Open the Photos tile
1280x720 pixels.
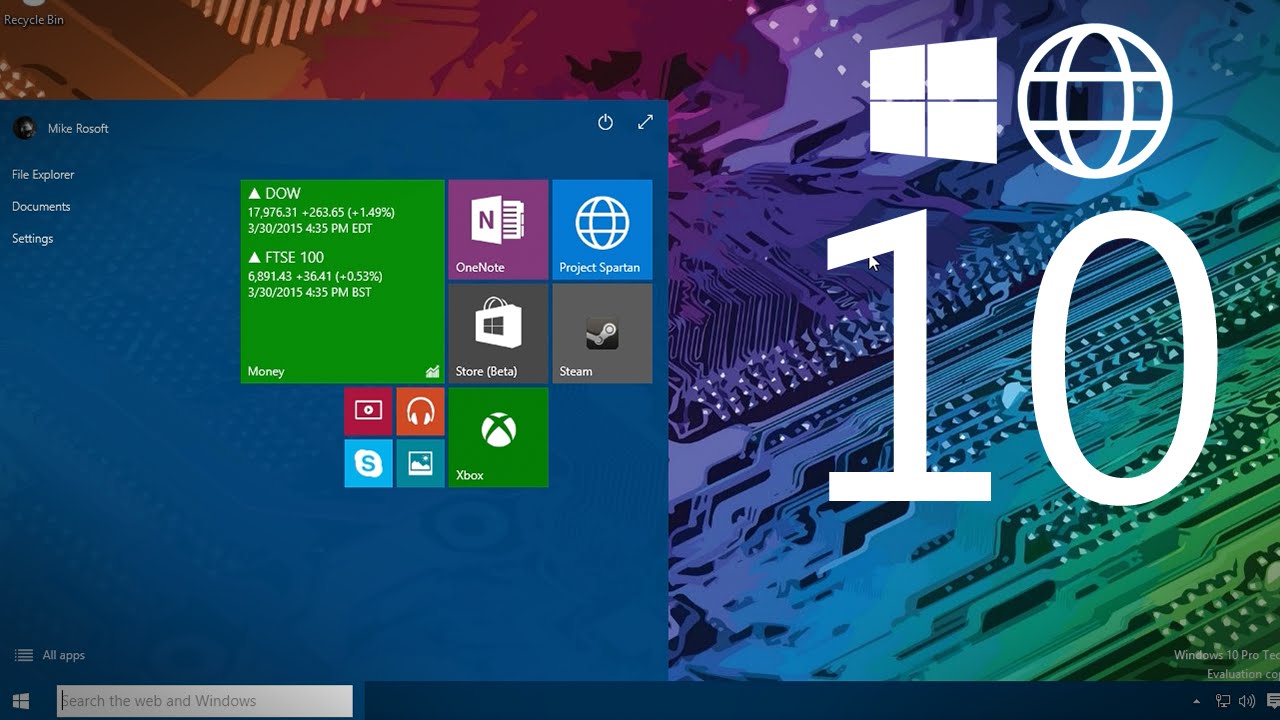(x=420, y=463)
